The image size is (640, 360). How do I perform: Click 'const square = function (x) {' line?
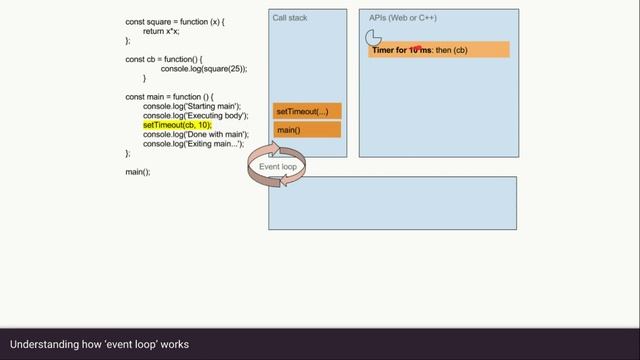(175, 22)
